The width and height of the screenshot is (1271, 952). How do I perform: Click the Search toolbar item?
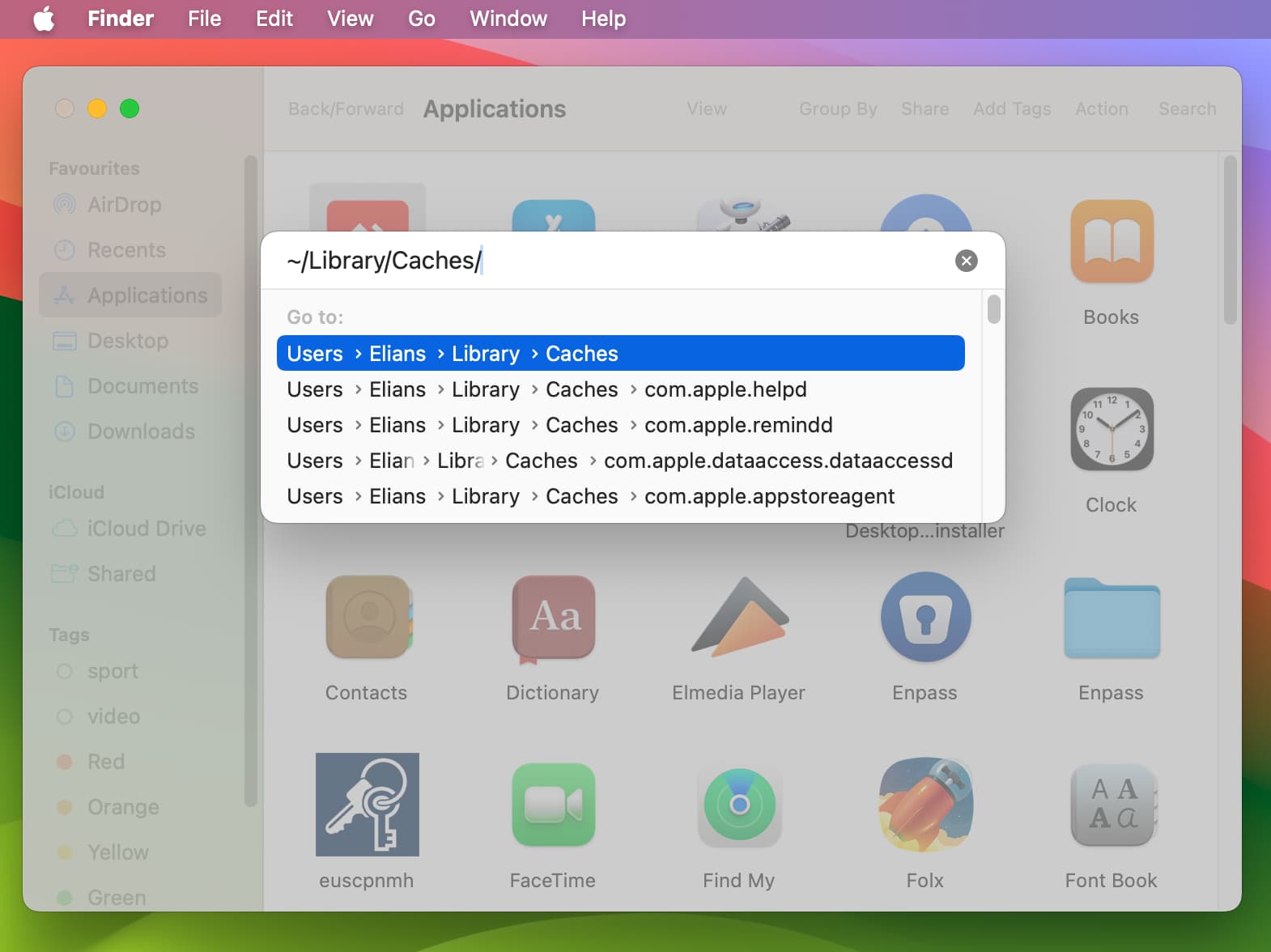[1187, 108]
